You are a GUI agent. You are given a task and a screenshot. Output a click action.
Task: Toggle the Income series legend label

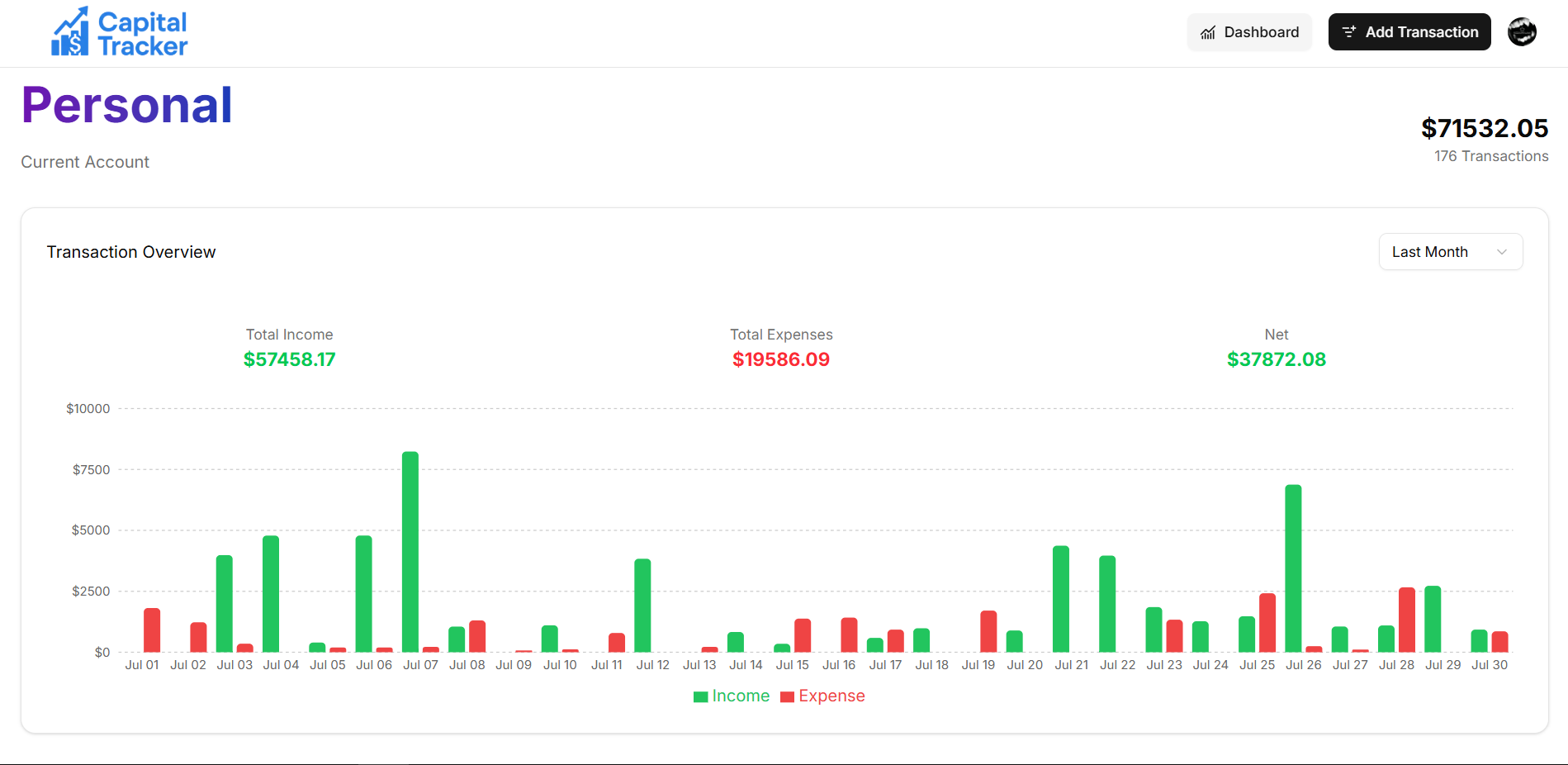[x=741, y=696]
